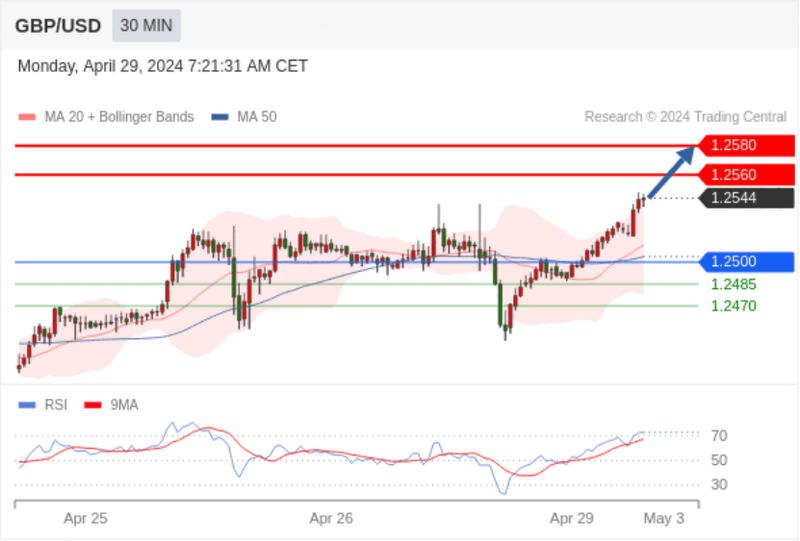Image resolution: width=800 pixels, height=541 pixels.
Task: Click the Apr 29 date axis label
Action: click(571, 519)
